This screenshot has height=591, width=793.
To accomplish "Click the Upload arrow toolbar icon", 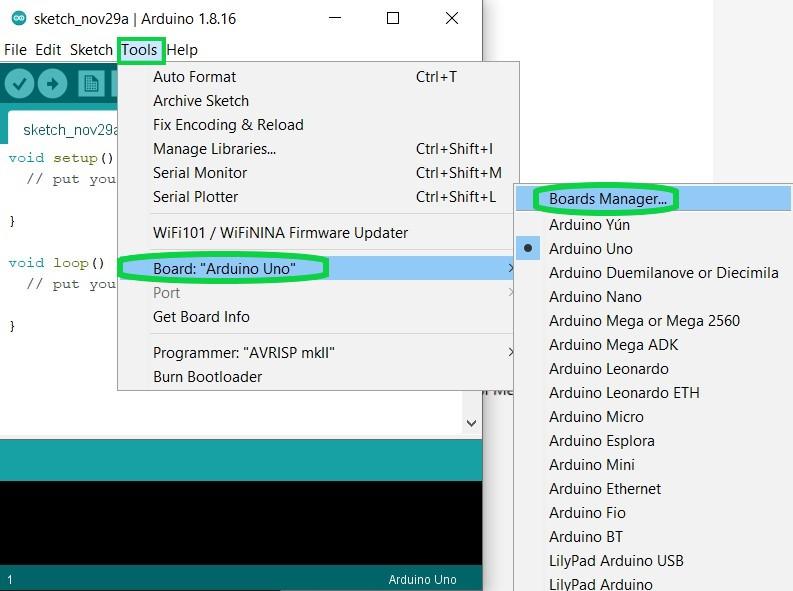I will point(52,84).
